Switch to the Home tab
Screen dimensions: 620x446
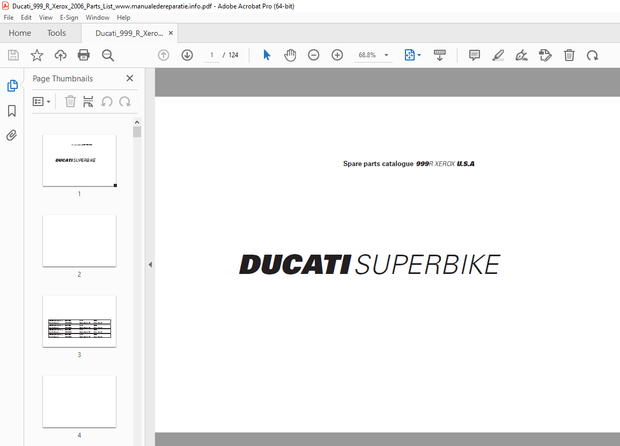pos(20,33)
